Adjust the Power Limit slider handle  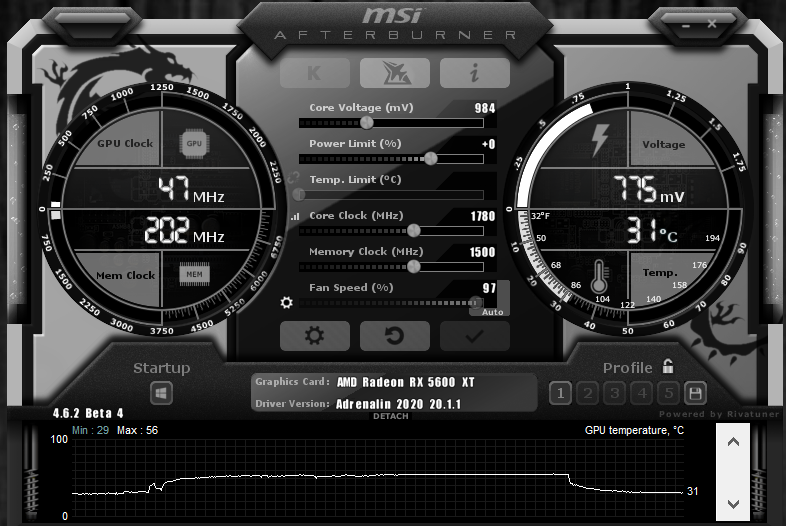tap(431, 158)
